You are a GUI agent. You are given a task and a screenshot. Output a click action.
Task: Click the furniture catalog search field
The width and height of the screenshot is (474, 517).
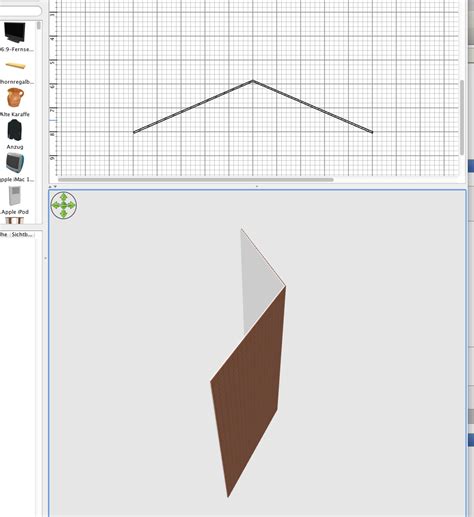click(x=20, y=11)
